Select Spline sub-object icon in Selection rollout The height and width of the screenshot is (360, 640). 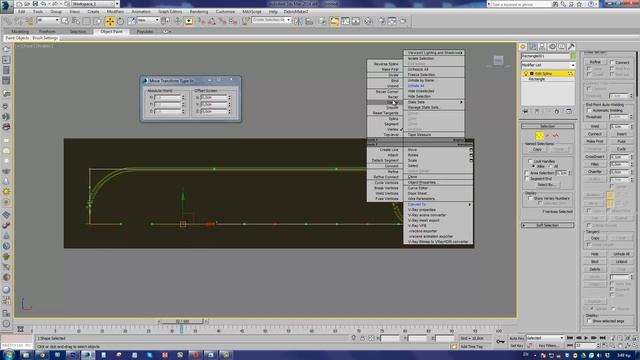pos(556,136)
